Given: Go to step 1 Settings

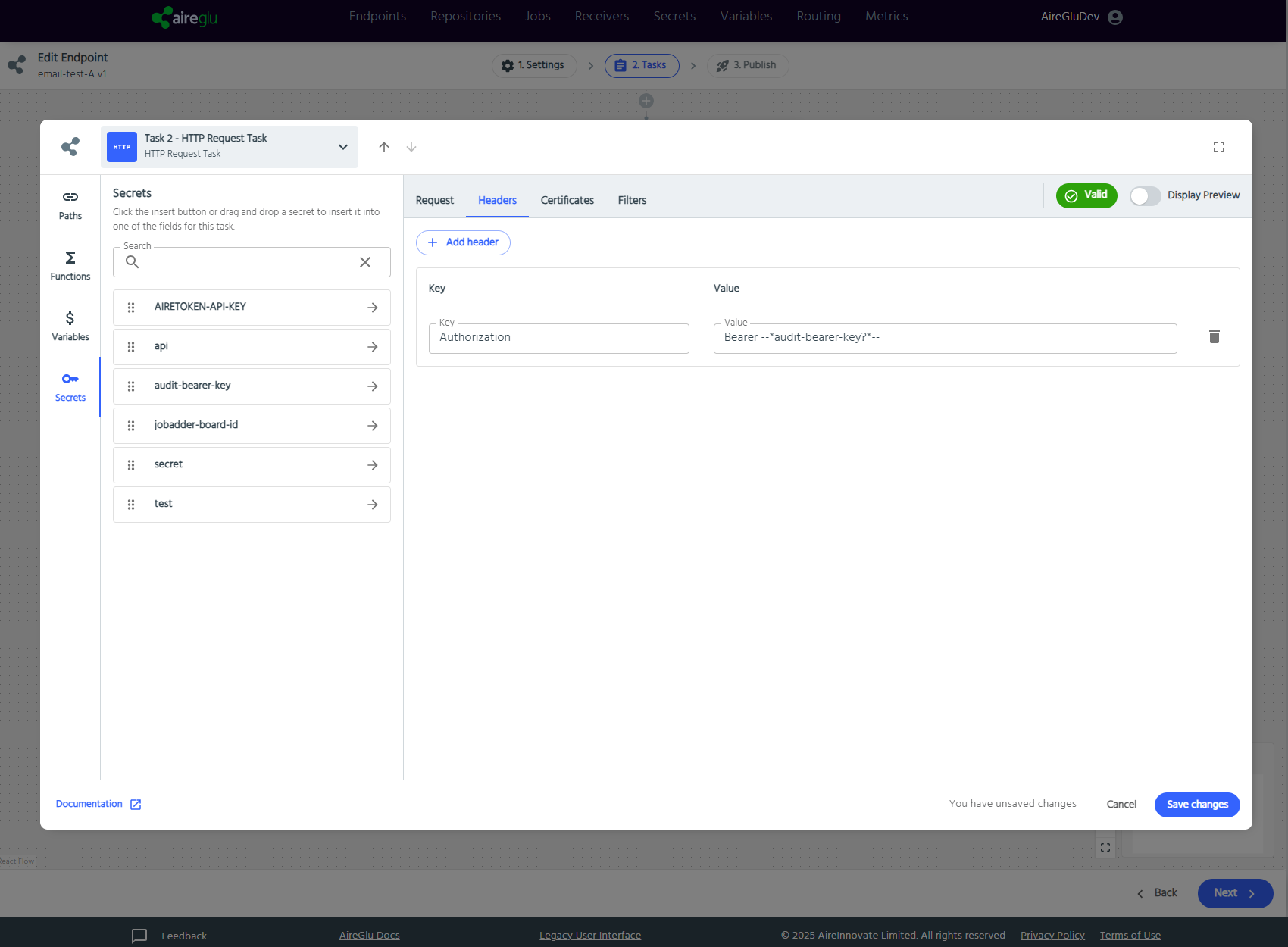Looking at the screenshot, I should tap(533, 66).
